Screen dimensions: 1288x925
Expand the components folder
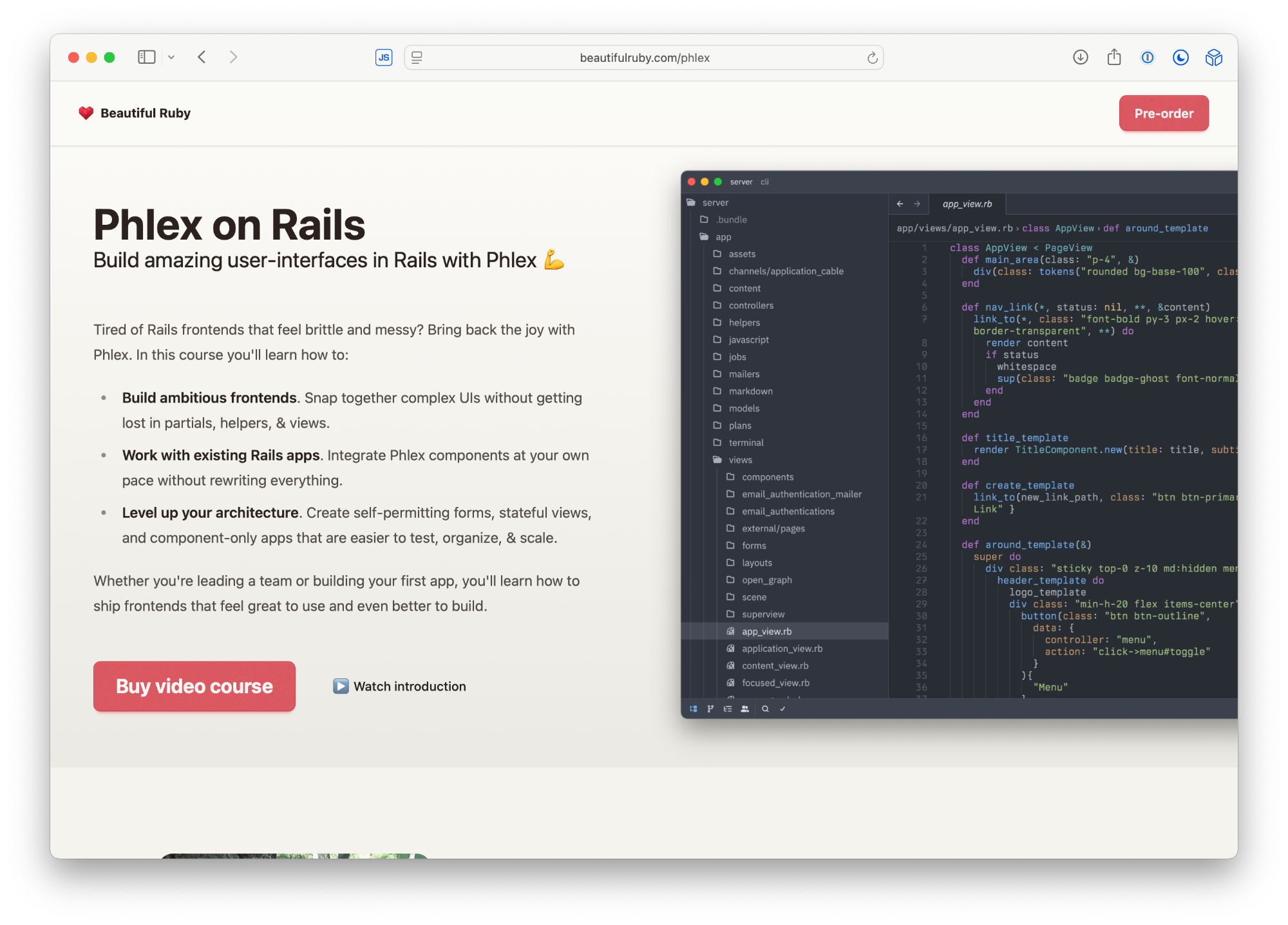(784, 477)
